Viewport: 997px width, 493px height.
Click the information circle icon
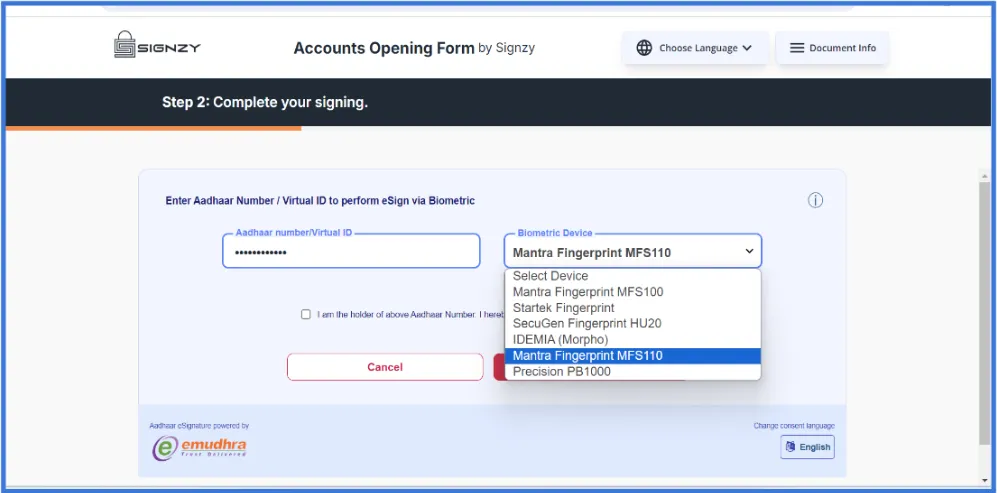pos(815,200)
